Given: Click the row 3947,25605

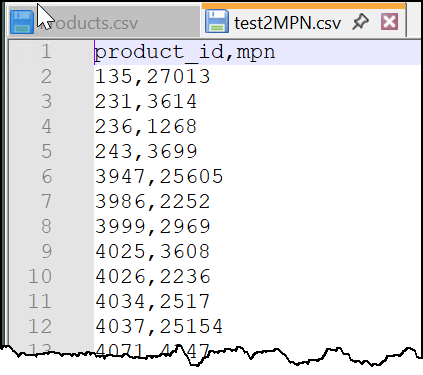Looking at the screenshot, I should coord(159,177).
